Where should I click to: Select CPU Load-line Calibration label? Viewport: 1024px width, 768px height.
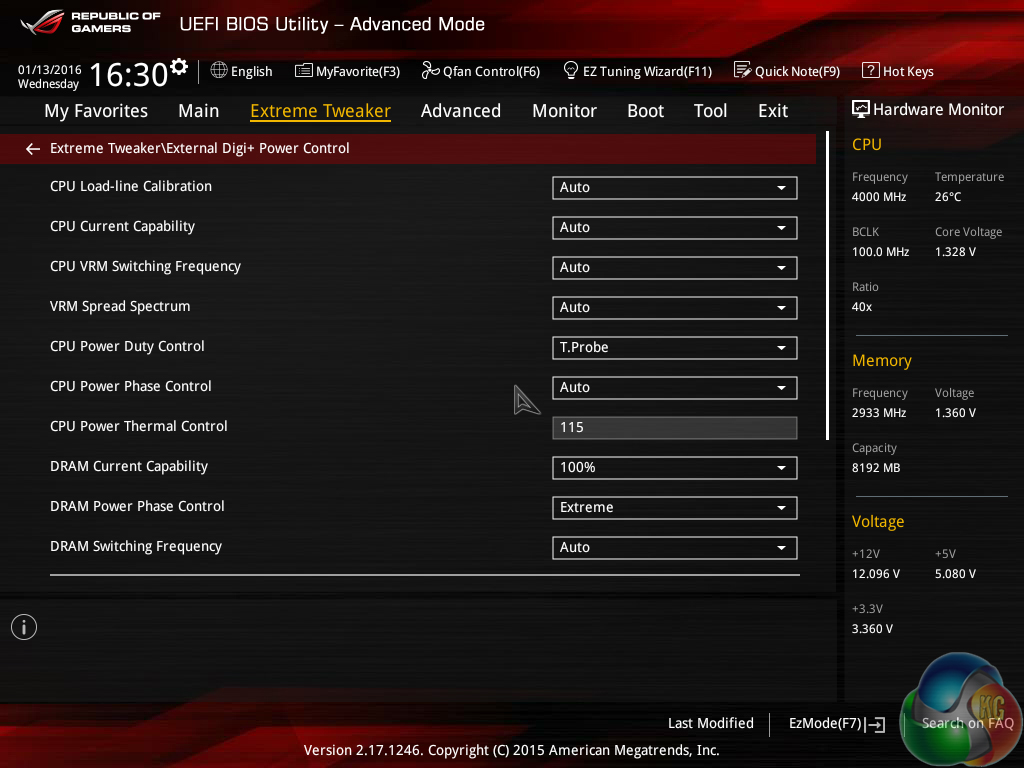tap(131, 186)
